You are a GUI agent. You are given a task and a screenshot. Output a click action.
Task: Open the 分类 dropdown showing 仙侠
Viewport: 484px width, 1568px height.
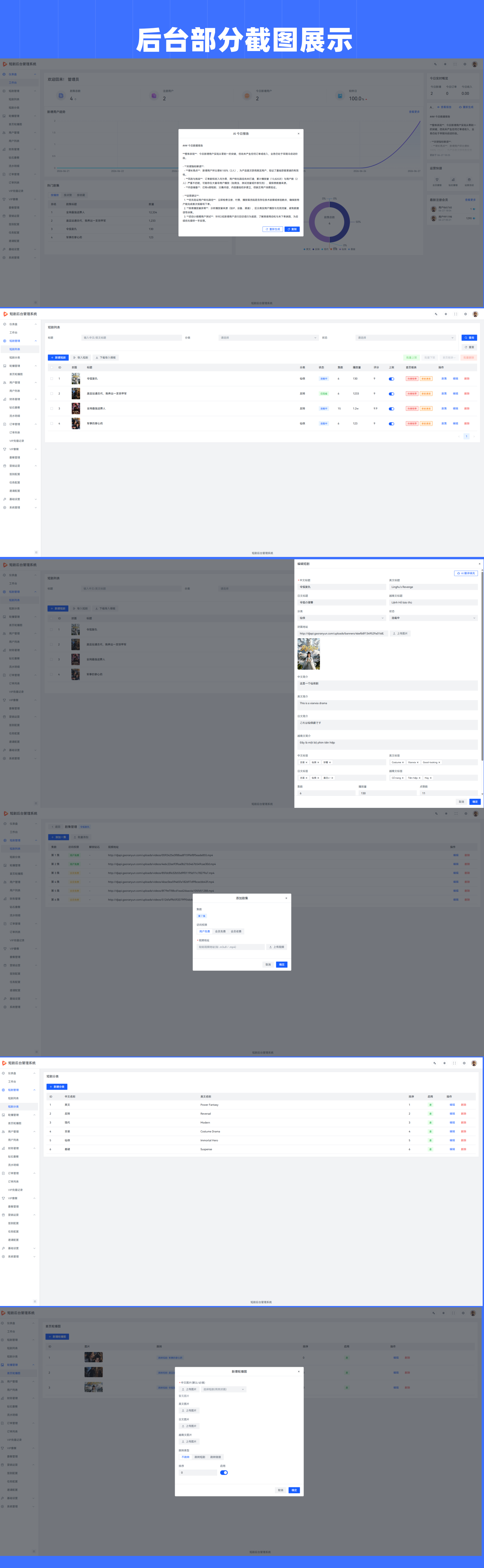click(341, 618)
